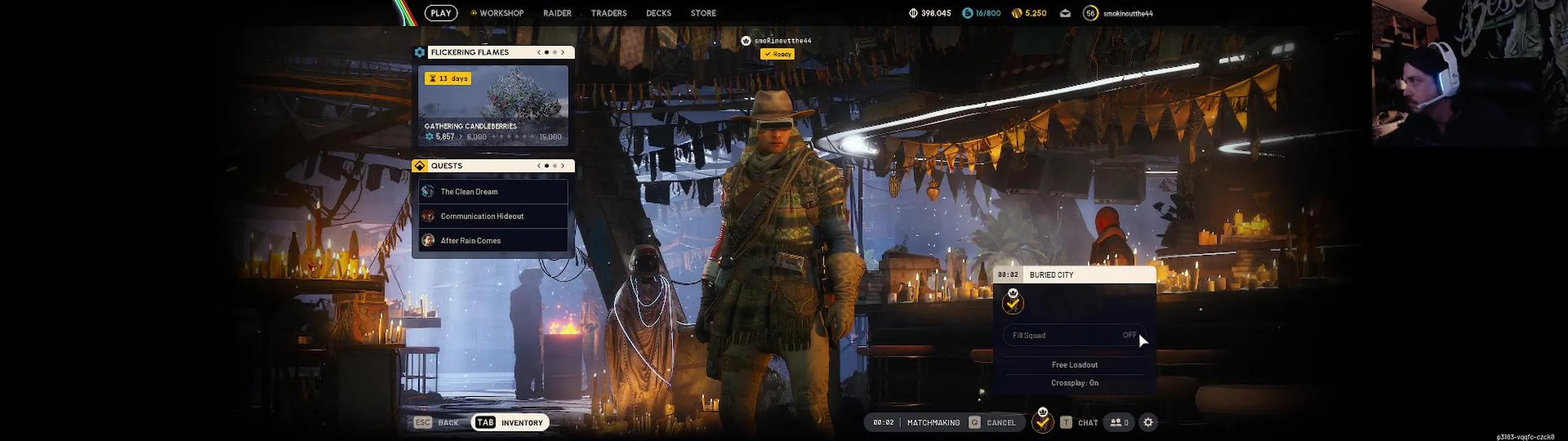Screen dimensions: 1568x441
Task: Open the Store tab
Action: [x=703, y=13]
